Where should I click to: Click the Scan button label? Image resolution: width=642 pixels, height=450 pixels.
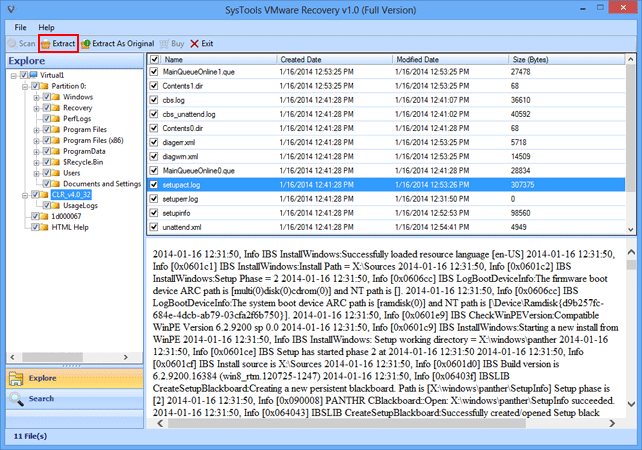(x=27, y=43)
